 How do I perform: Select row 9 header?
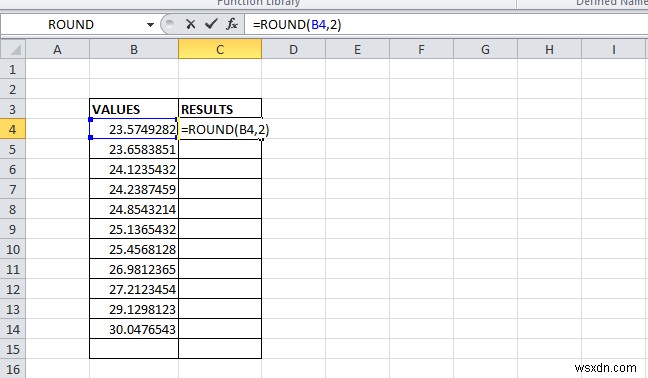coord(13,229)
